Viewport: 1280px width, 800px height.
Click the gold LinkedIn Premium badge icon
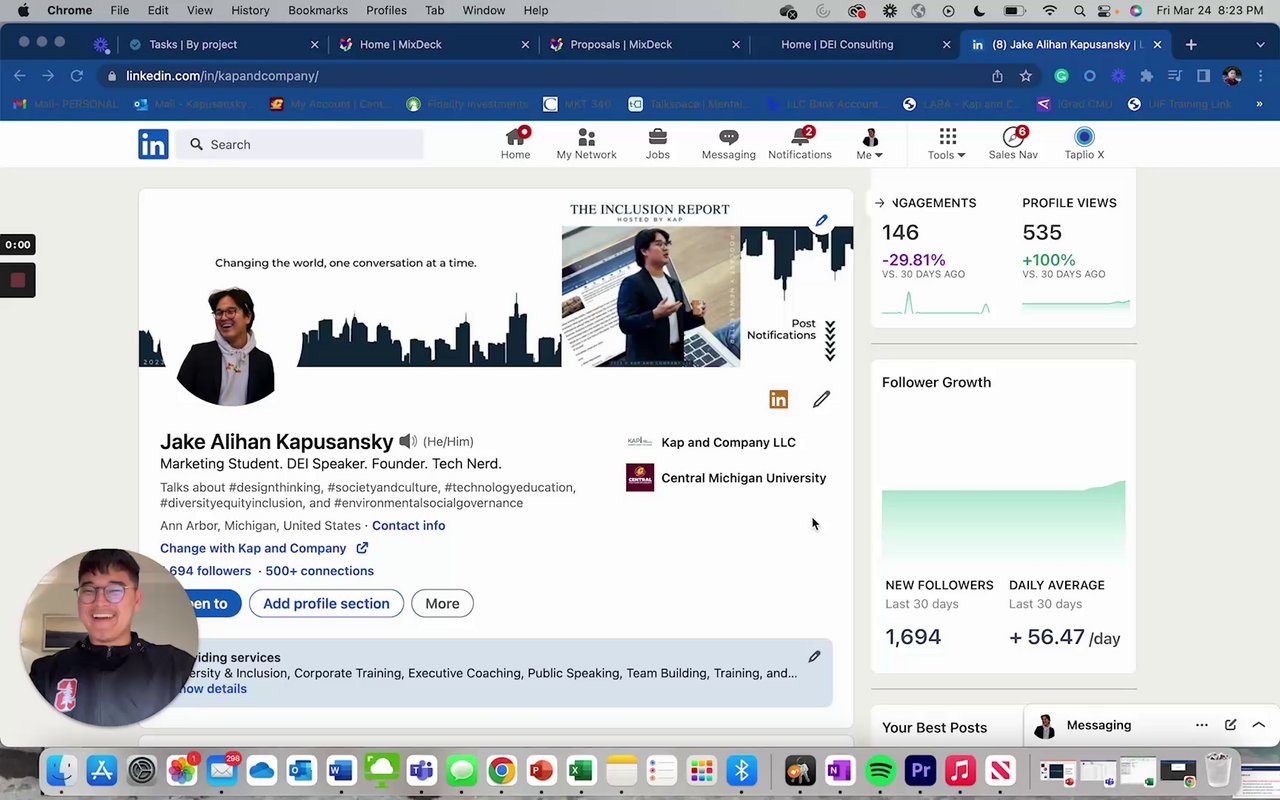(778, 400)
